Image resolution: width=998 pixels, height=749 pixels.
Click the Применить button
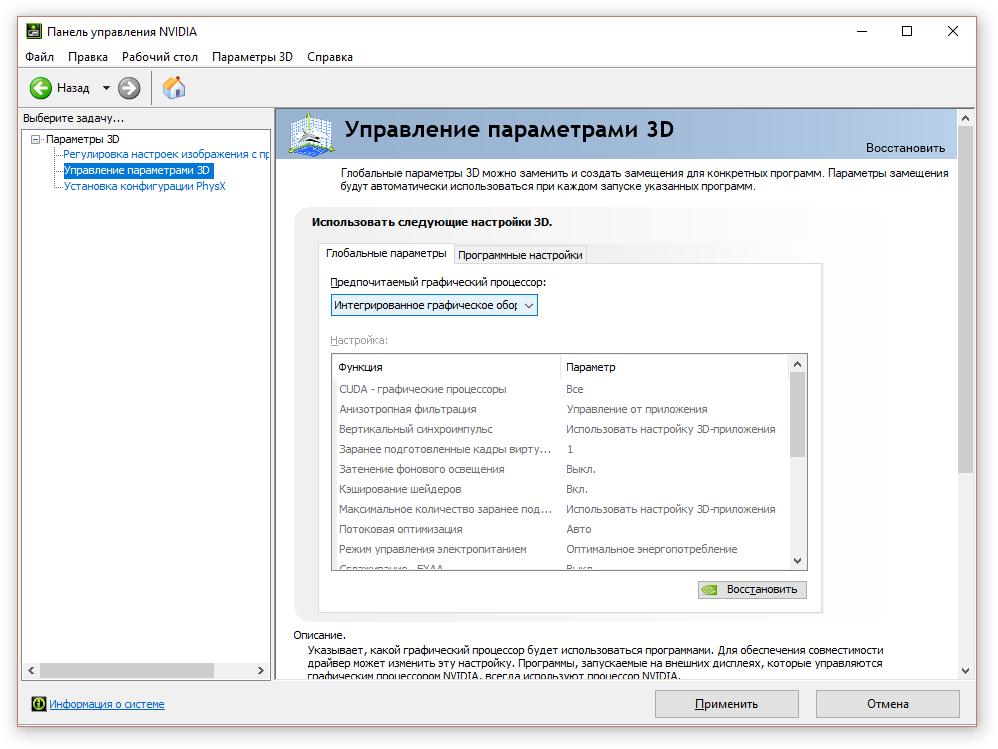[x=726, y=704]
